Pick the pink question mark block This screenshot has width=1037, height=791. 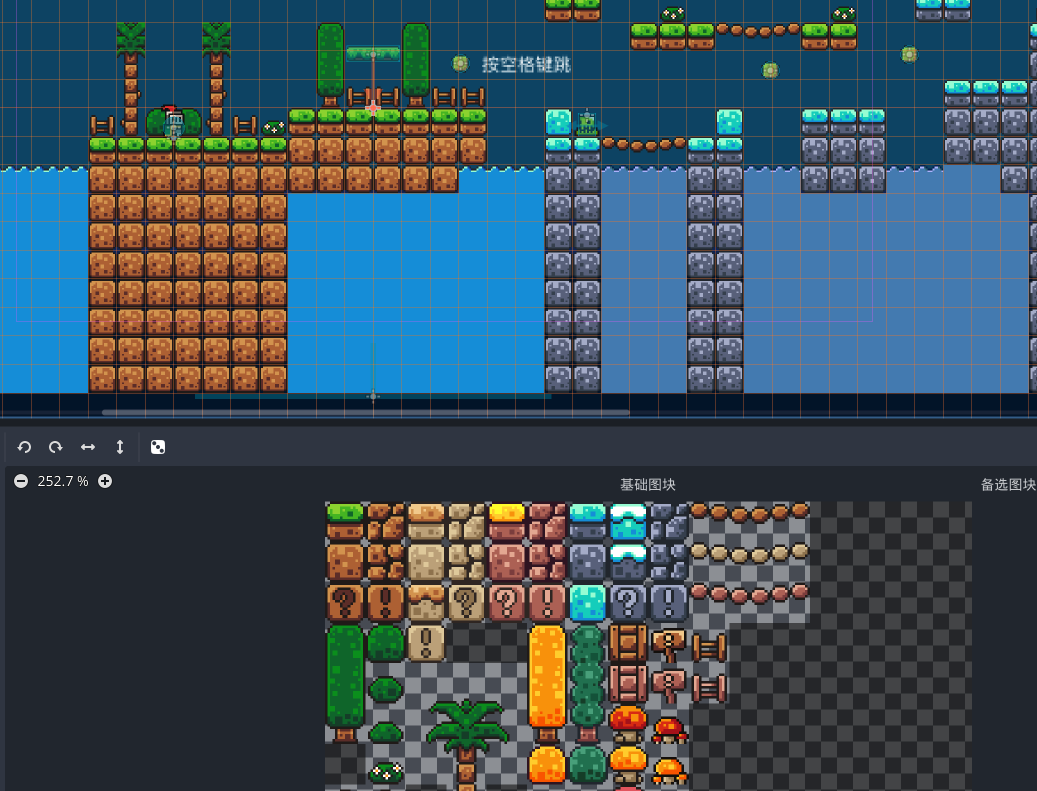(x=507, y=603)
